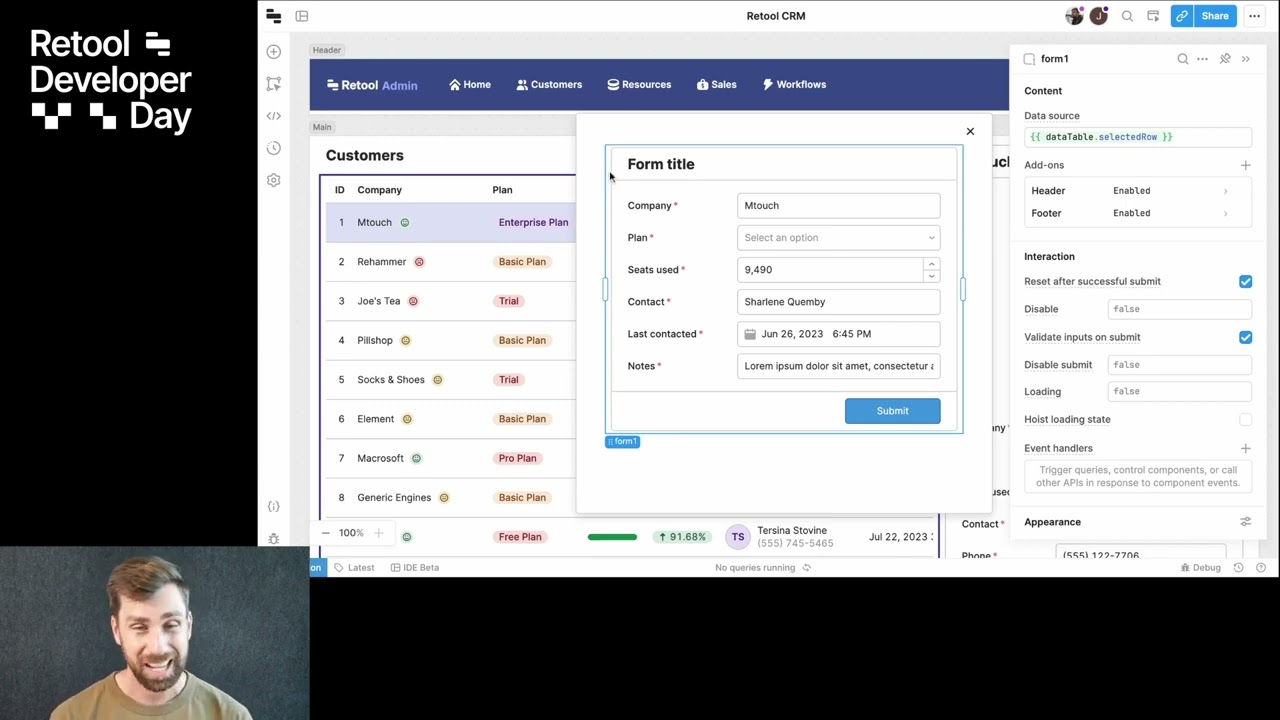
Task: Click the copy link icon beside Share
Action: click(1182, 16)
